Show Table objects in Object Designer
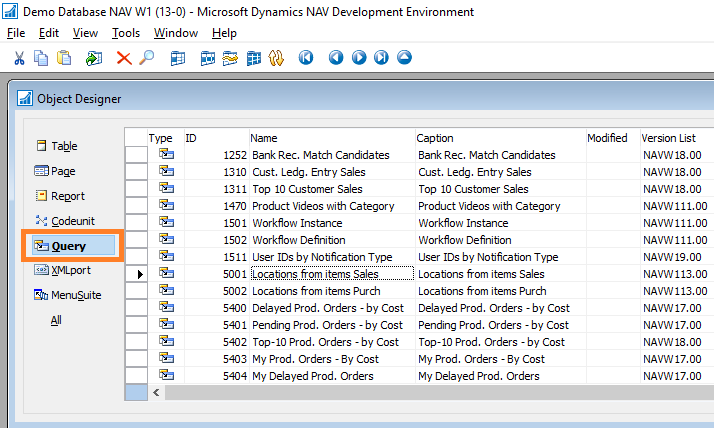714x428 pixels. tap(57, 146)
